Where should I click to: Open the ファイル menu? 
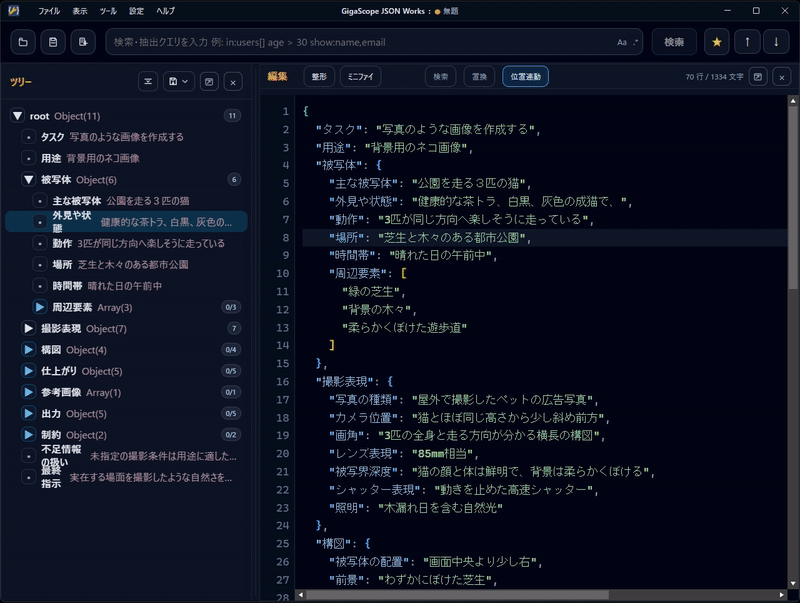point(49,11)
